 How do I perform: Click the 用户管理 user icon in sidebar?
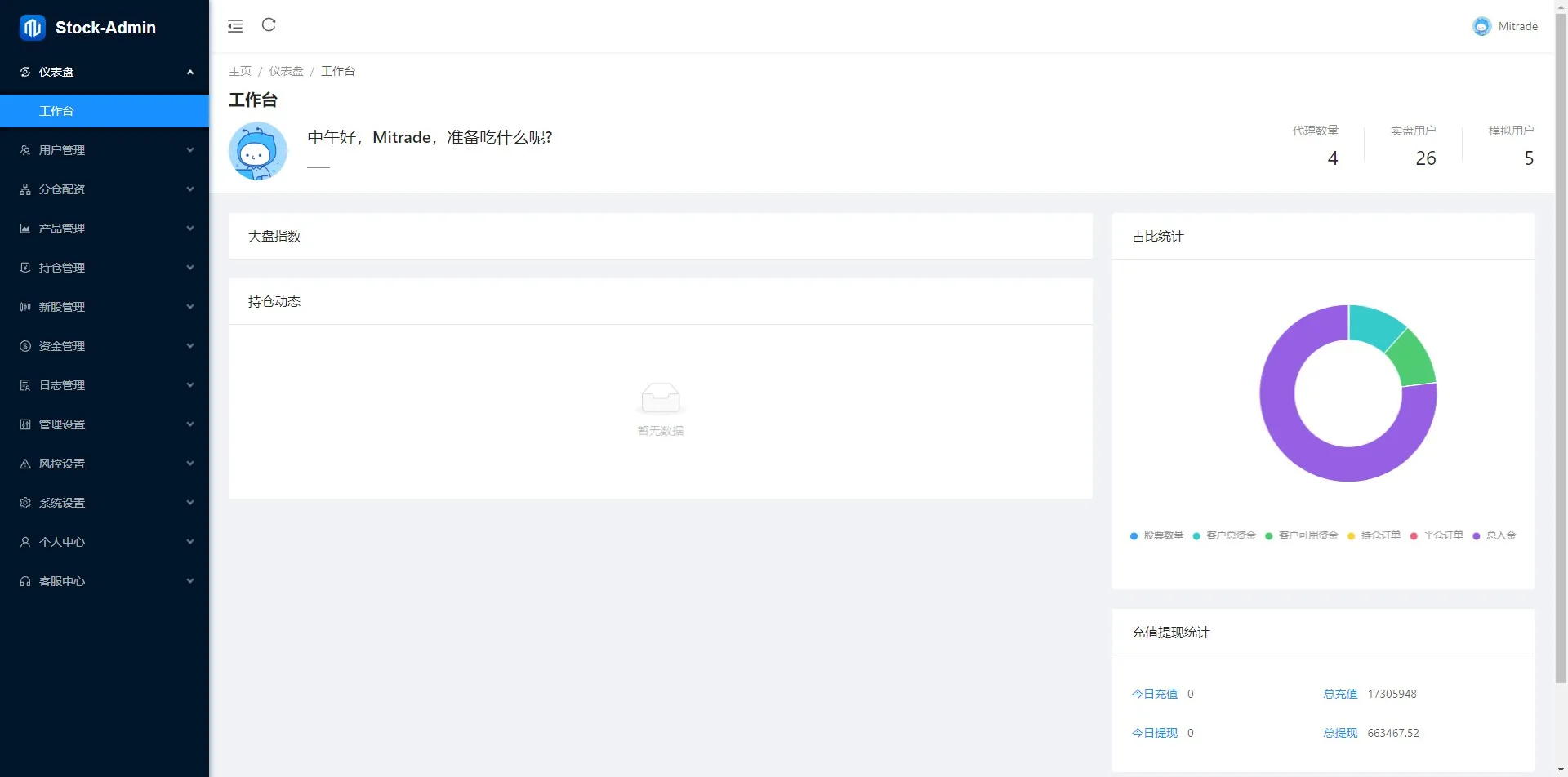(x=25, y=150)
